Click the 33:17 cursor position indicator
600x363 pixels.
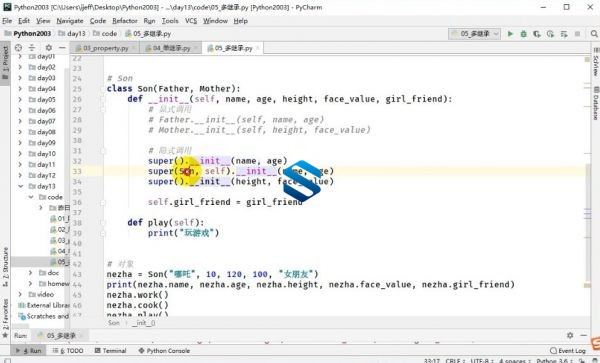click(x=431, y=360)
